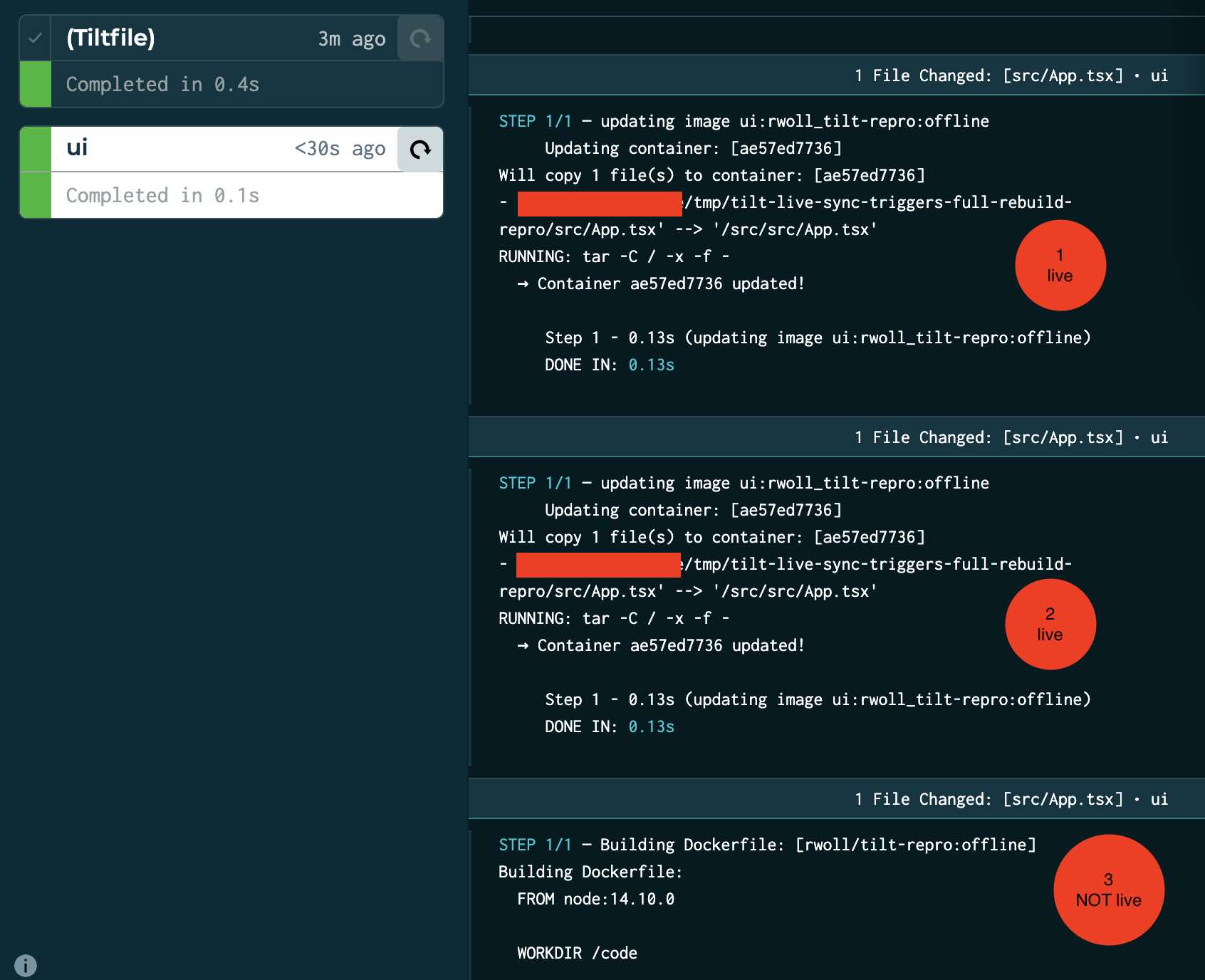Viewport: 1205px width, 980px height.
Task: Click the '<30s ago' timestamp text
Action: (x=340, y=149)
